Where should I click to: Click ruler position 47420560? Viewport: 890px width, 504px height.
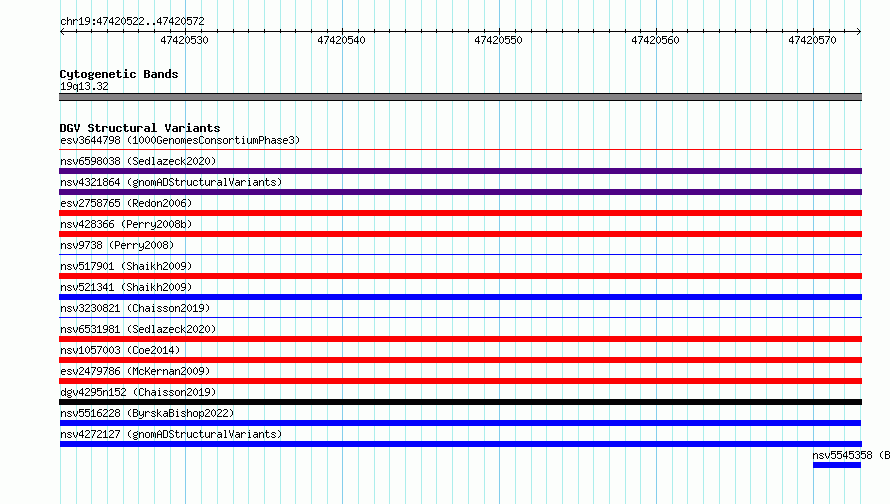655,40
